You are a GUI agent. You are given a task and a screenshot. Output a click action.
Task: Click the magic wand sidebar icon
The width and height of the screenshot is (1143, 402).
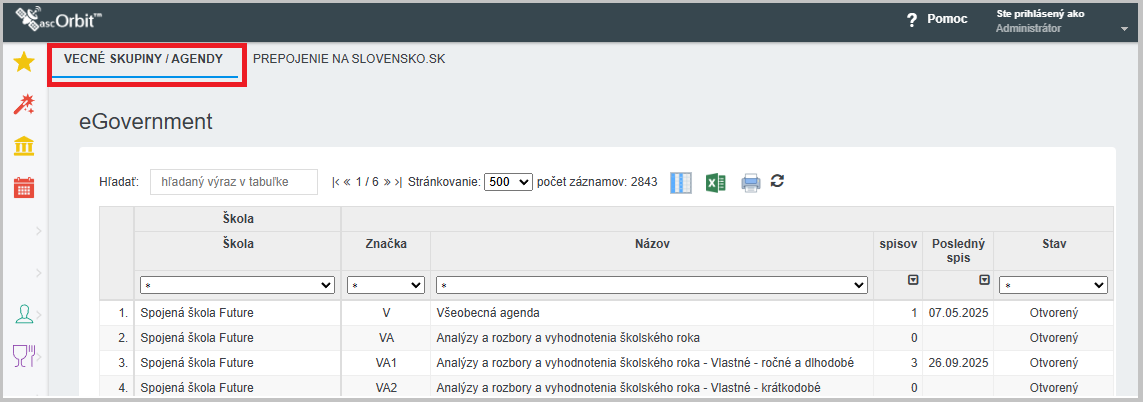pos(24,105)
